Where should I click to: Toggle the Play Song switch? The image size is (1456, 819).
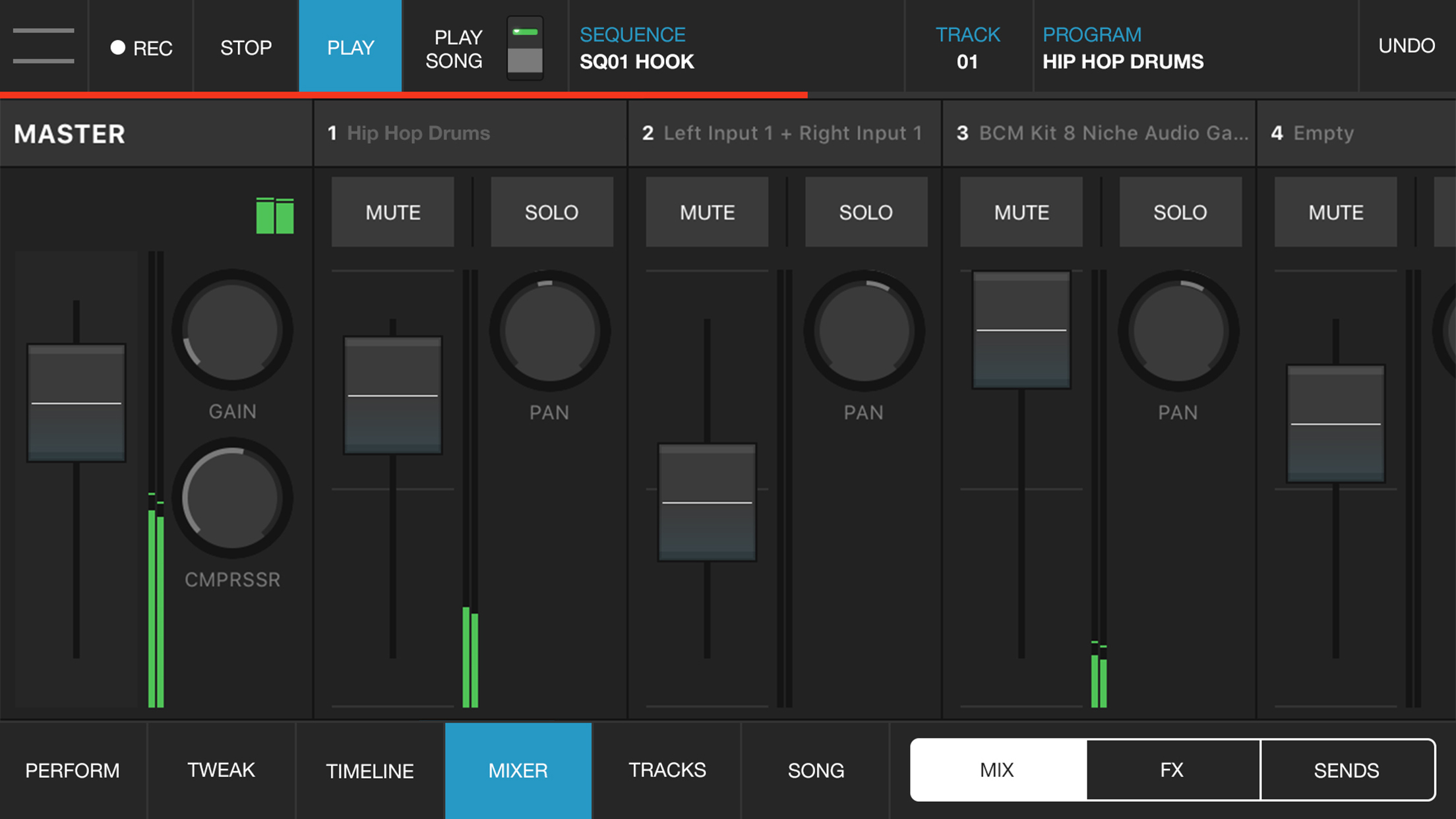tap(525, 48)
